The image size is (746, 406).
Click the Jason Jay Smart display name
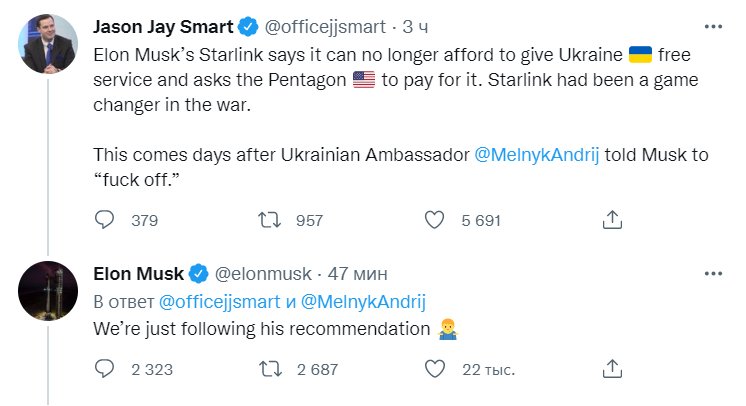(158, 26)
